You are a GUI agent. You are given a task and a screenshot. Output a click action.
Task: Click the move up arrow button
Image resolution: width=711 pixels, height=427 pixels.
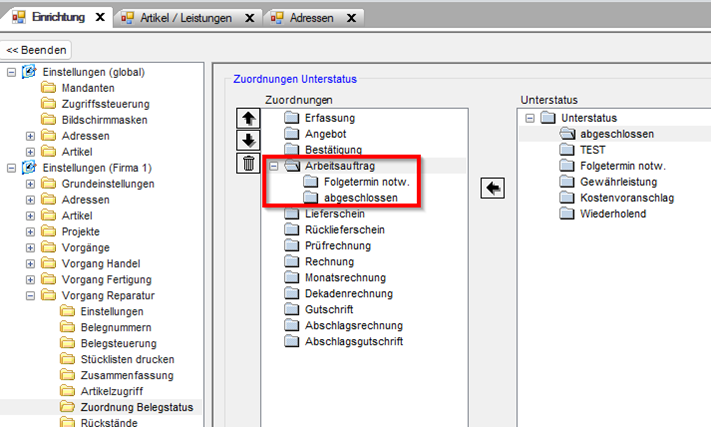[x=249, y=119]
